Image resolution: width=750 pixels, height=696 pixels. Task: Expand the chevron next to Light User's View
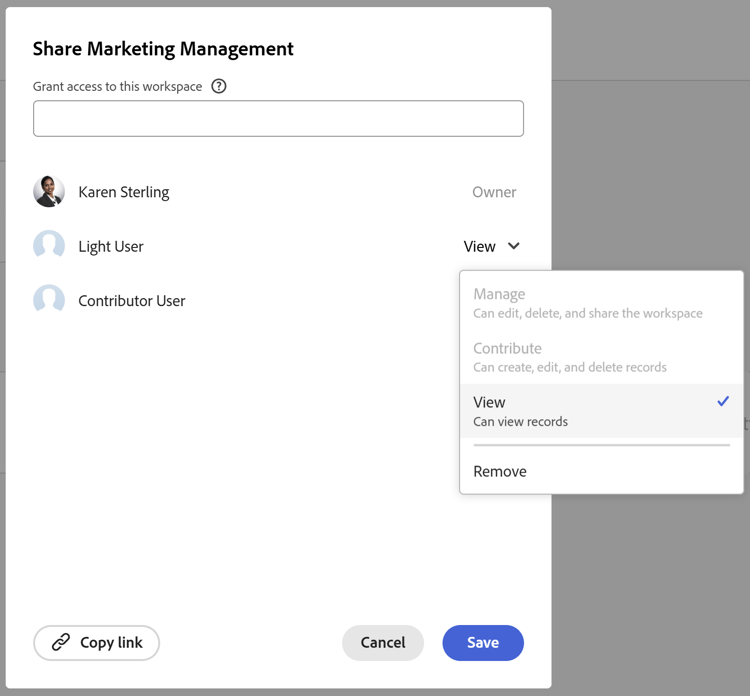514,246
